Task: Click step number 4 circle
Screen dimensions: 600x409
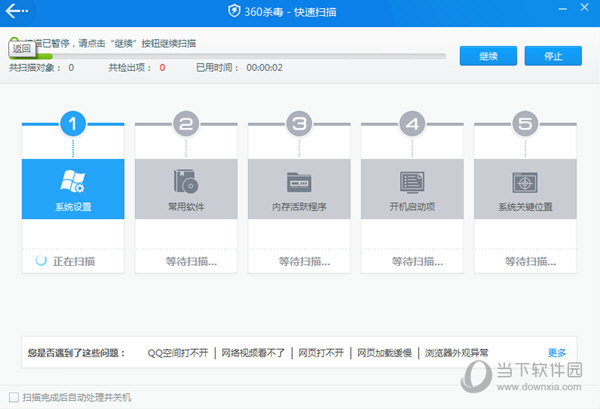Action: [x=412, y=124]
